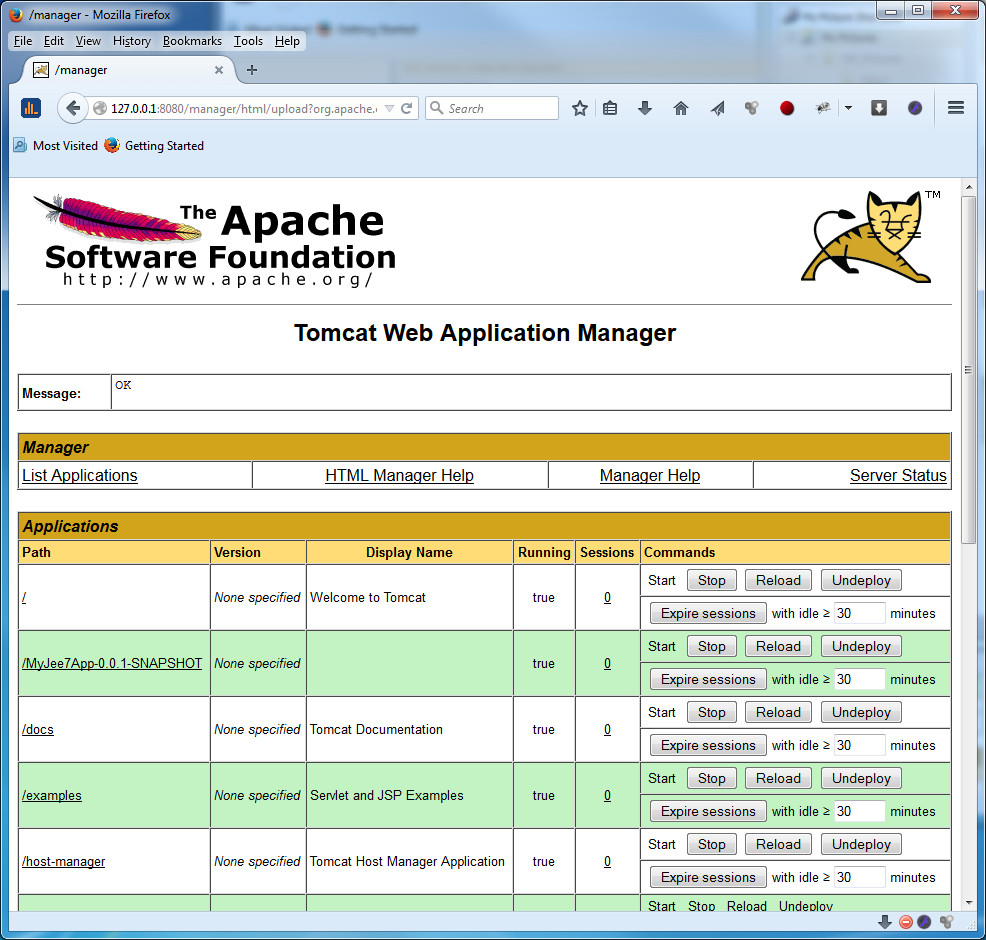Click the paper plane send icon
This screenshot has width=986, height=940.
click(x=717, y=109)
